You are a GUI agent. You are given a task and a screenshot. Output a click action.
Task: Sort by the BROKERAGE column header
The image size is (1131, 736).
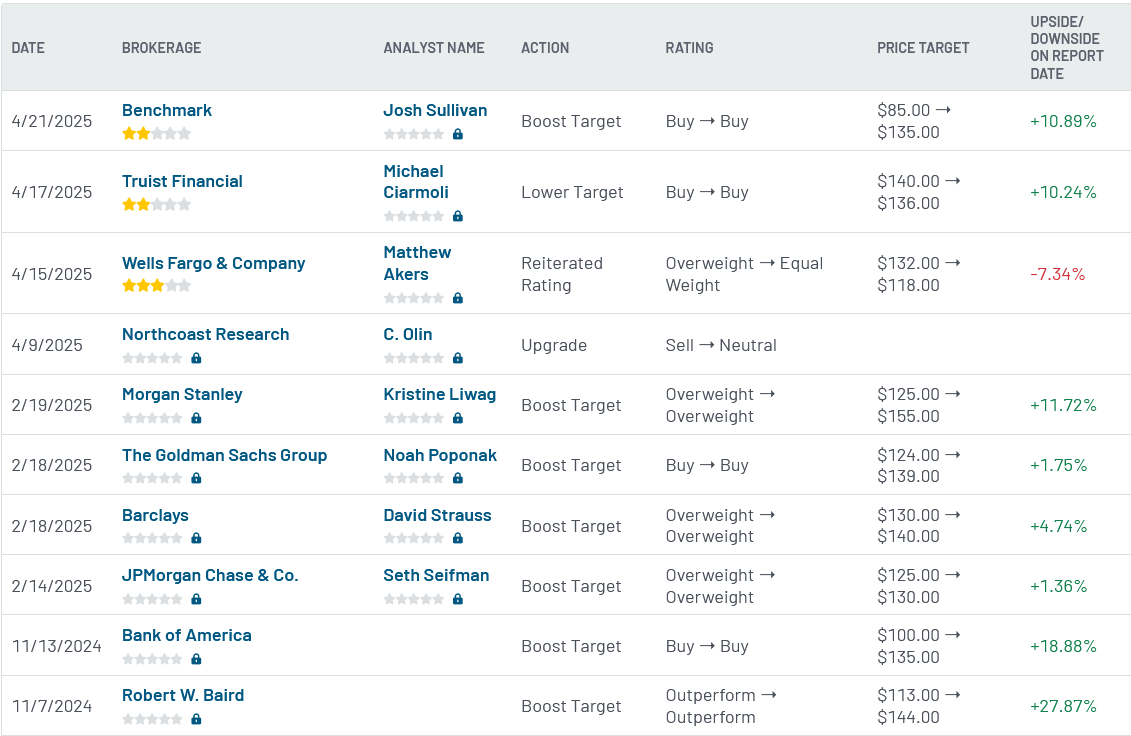[162, 48]
